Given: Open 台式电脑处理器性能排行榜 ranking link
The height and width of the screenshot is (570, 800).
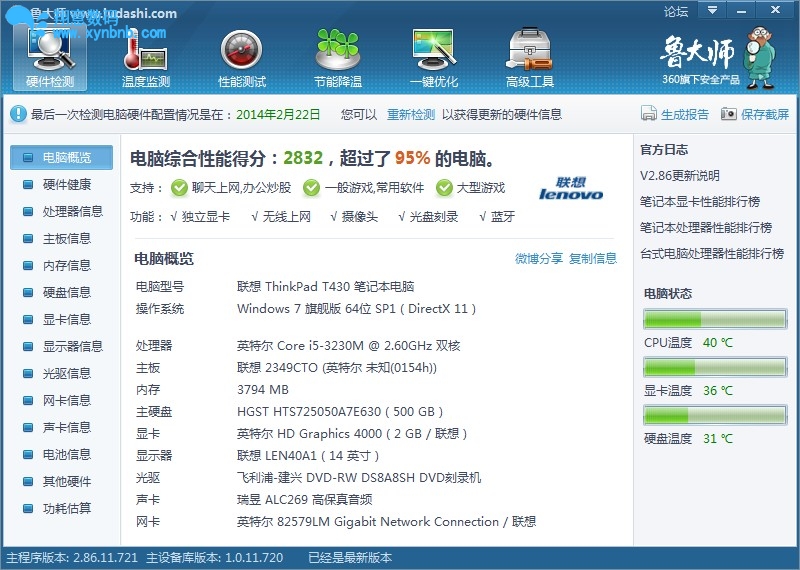Looking at the screenshot, I should click(712, 254).
